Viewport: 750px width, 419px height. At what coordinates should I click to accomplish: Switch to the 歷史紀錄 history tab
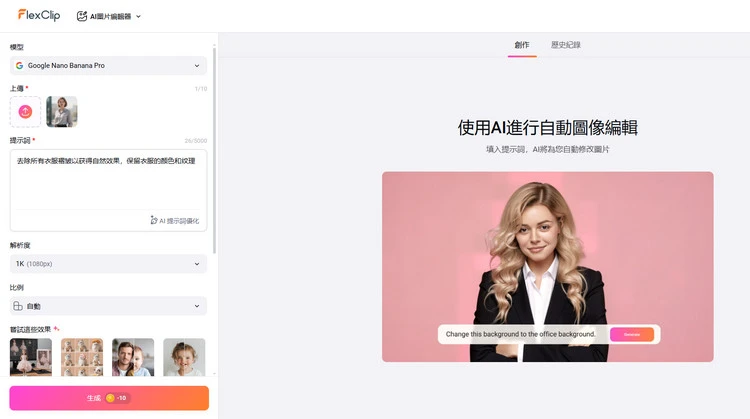566,45
